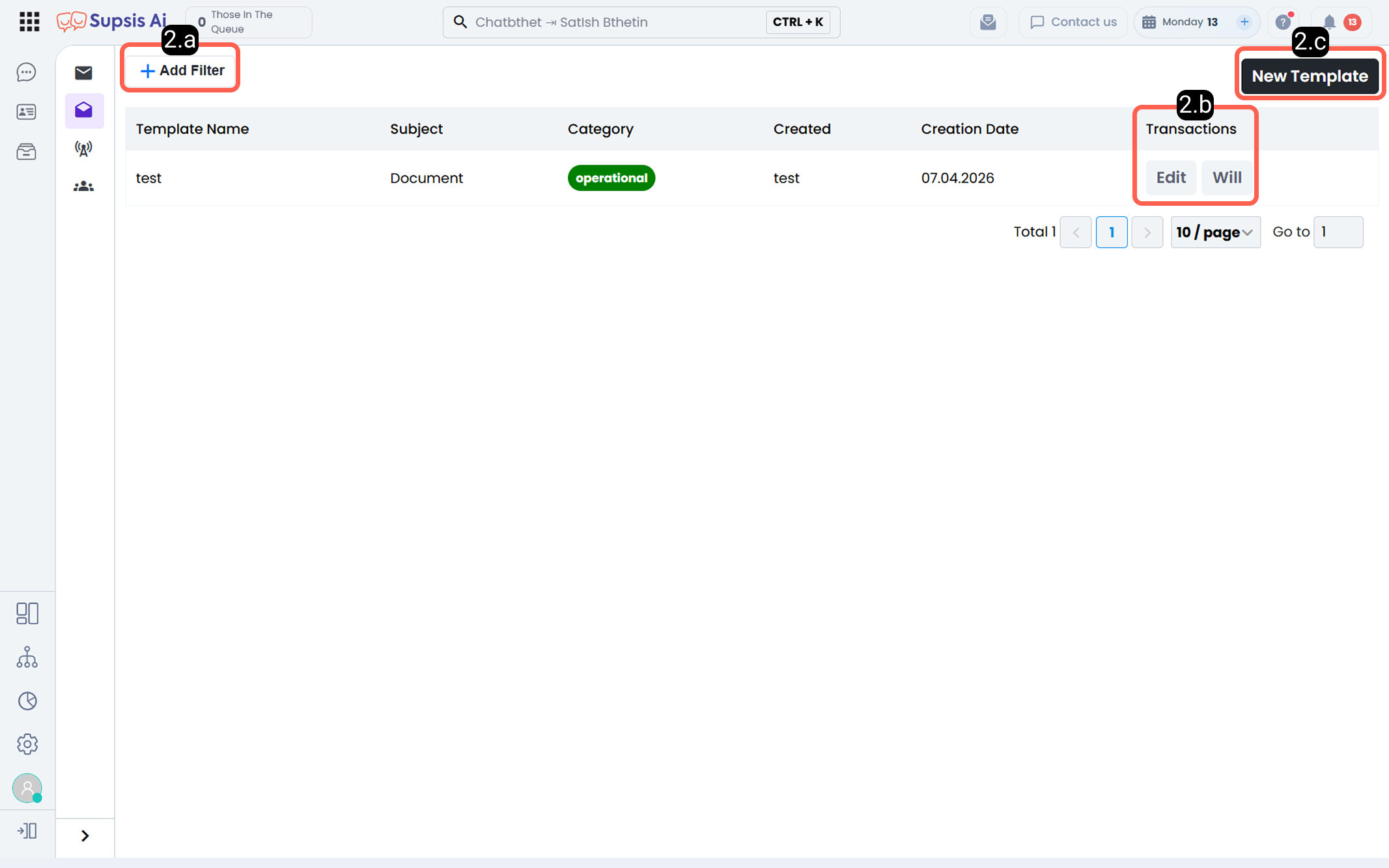Click the Creation Date column header
Screen dimensions: 1389x868
[x=970, y=129]
